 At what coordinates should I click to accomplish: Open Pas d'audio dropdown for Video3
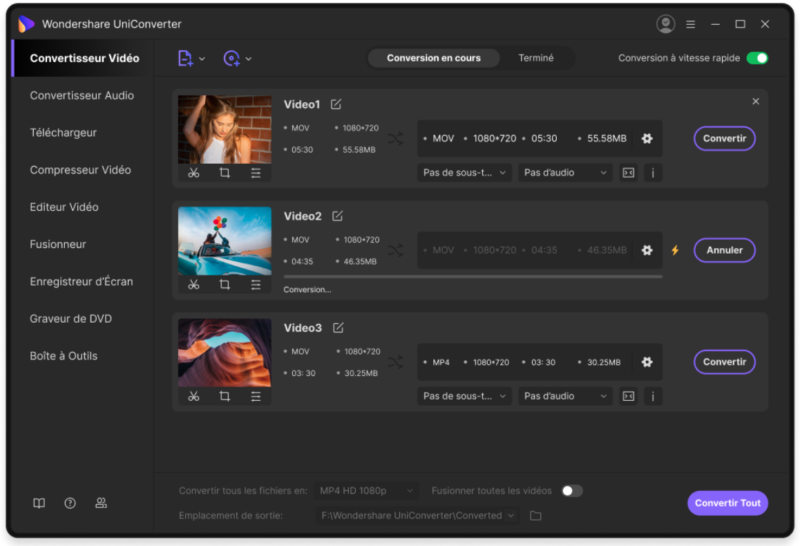(x=565, y=396)
